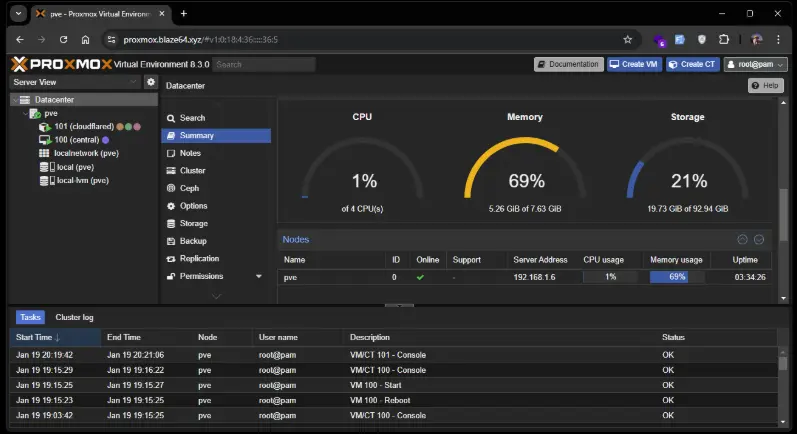Screen dimensions: 797x434
Task: Collapse the Nodes panel with up arrow icon
Action: coord(743,239)
